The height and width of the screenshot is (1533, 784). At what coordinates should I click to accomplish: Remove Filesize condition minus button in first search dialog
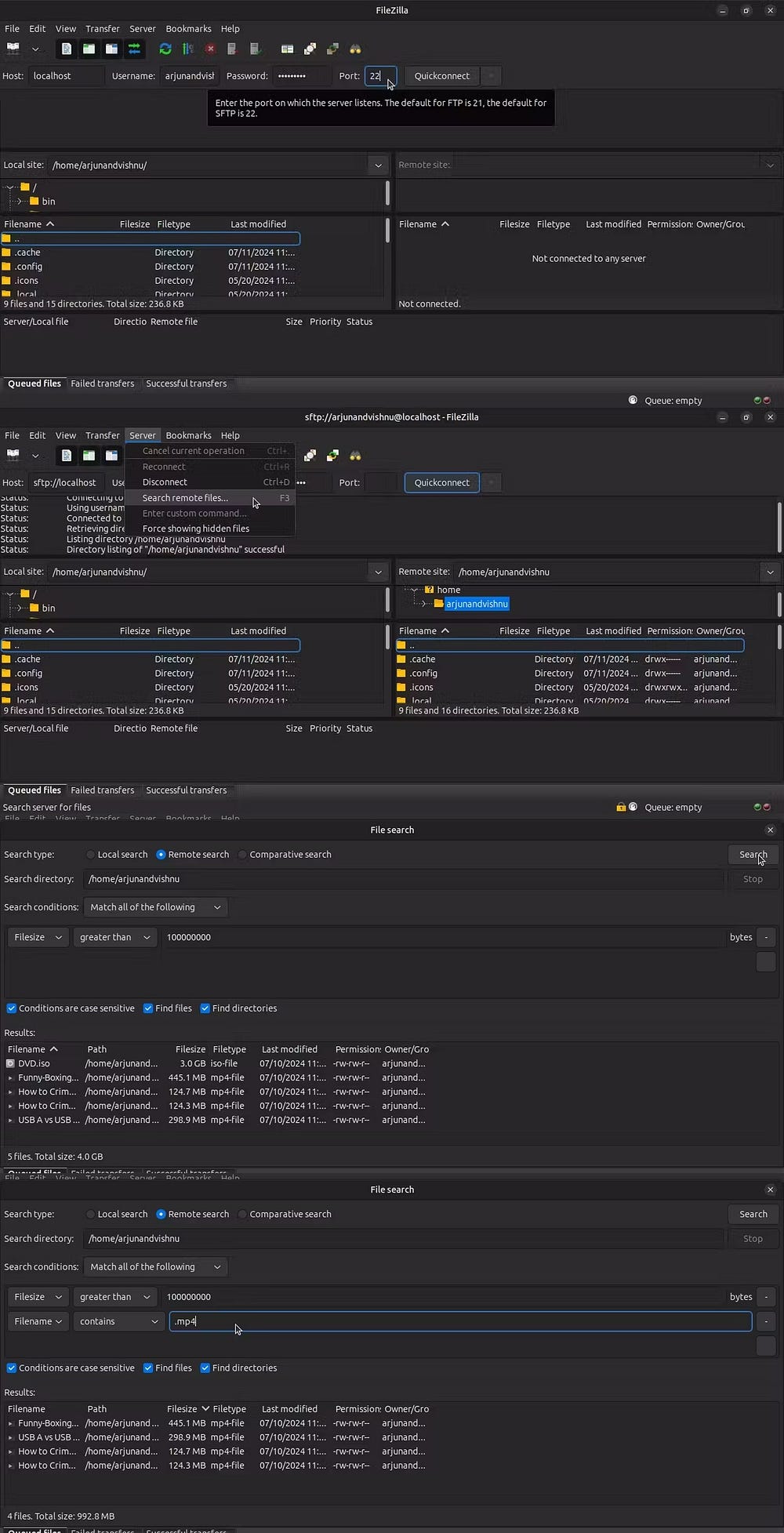(x=766, y=937)
